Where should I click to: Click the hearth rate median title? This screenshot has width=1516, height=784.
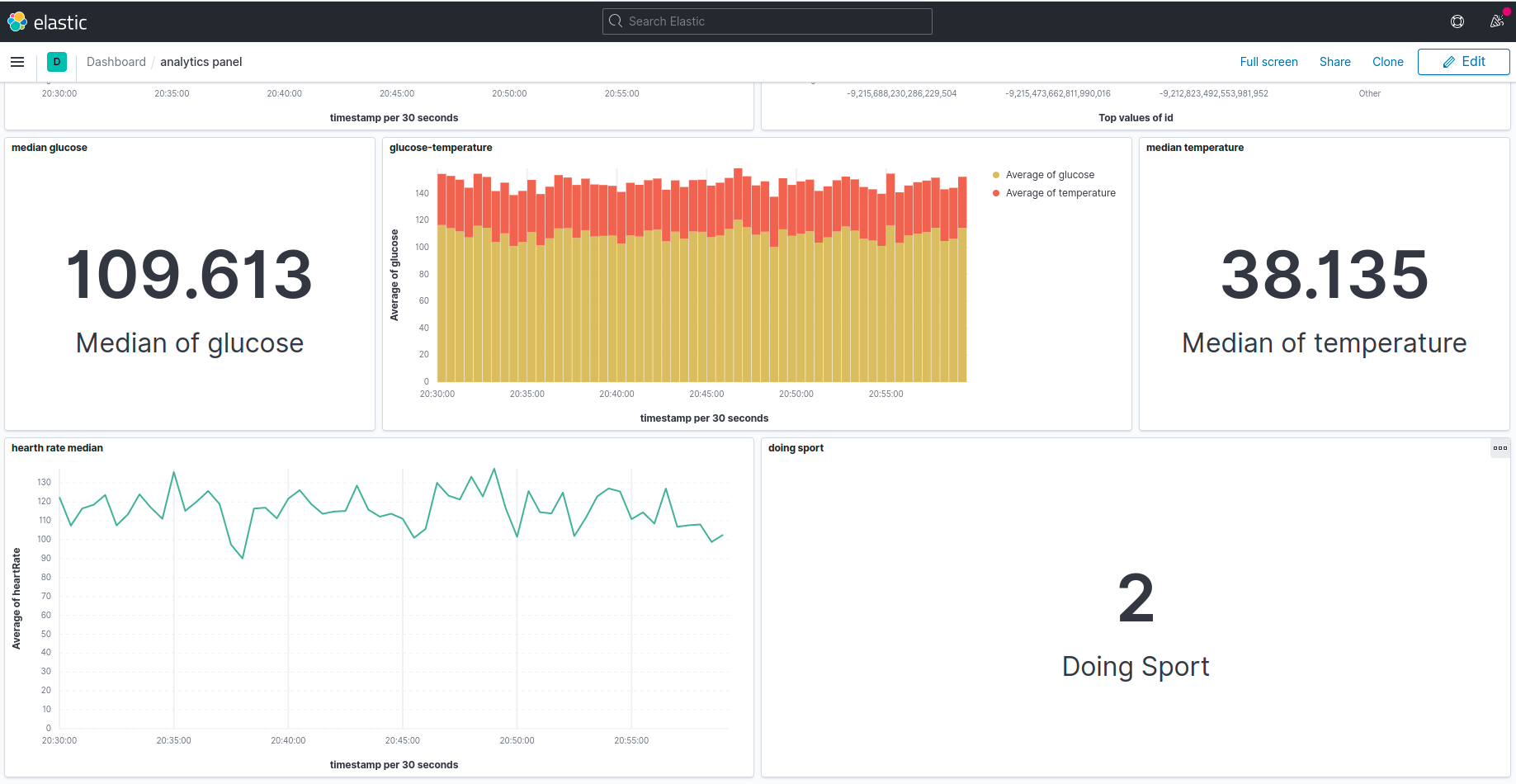pyautogui.click(x=57, y=448)
